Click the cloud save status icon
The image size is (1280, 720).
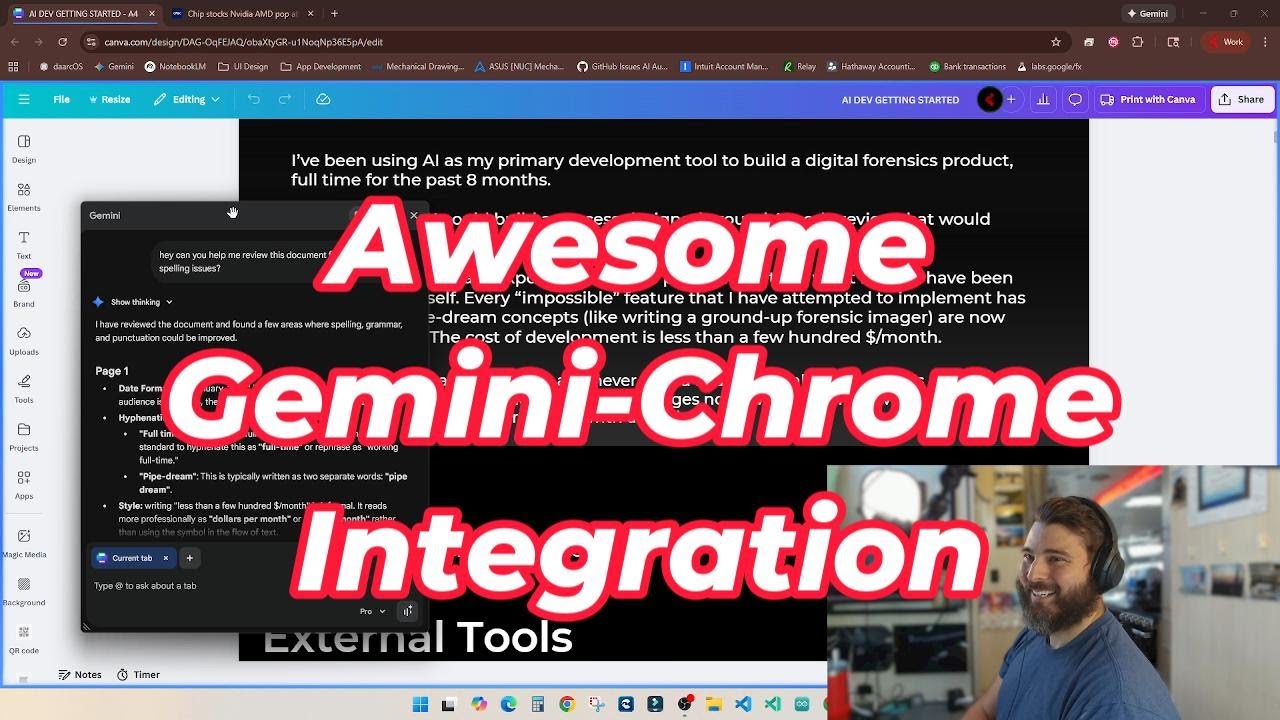323,99
